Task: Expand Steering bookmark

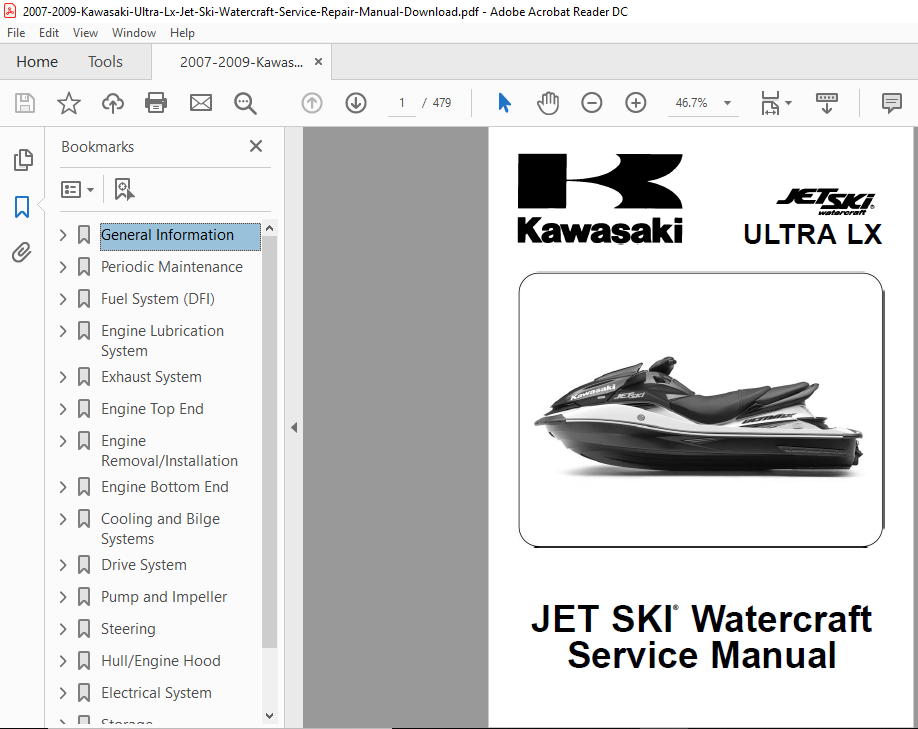Action: coord(63,629)
